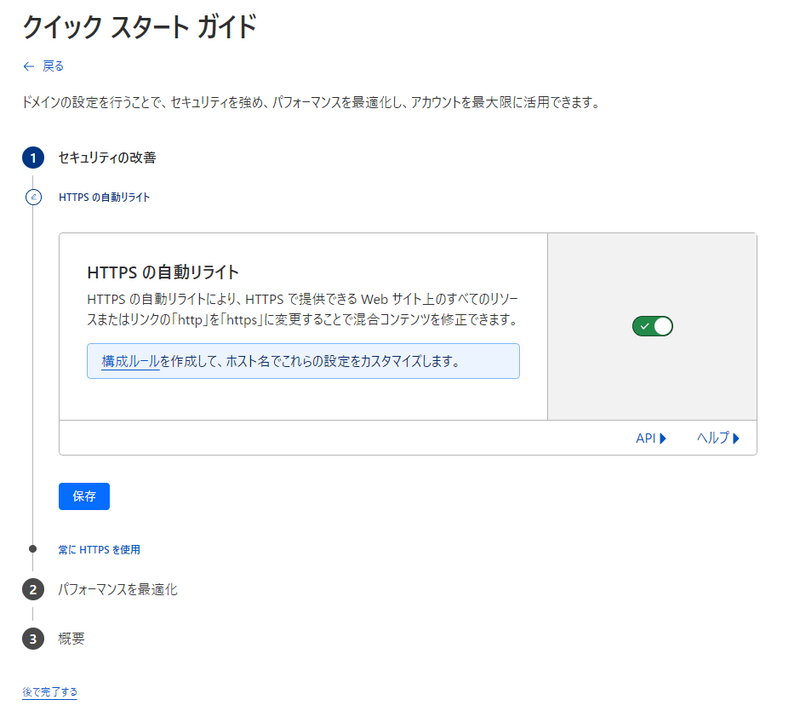The height and width of the screenshot is (711, 800).
Task: Click the back arrow icon next to 戻る
Action: [x=27, y=66]
